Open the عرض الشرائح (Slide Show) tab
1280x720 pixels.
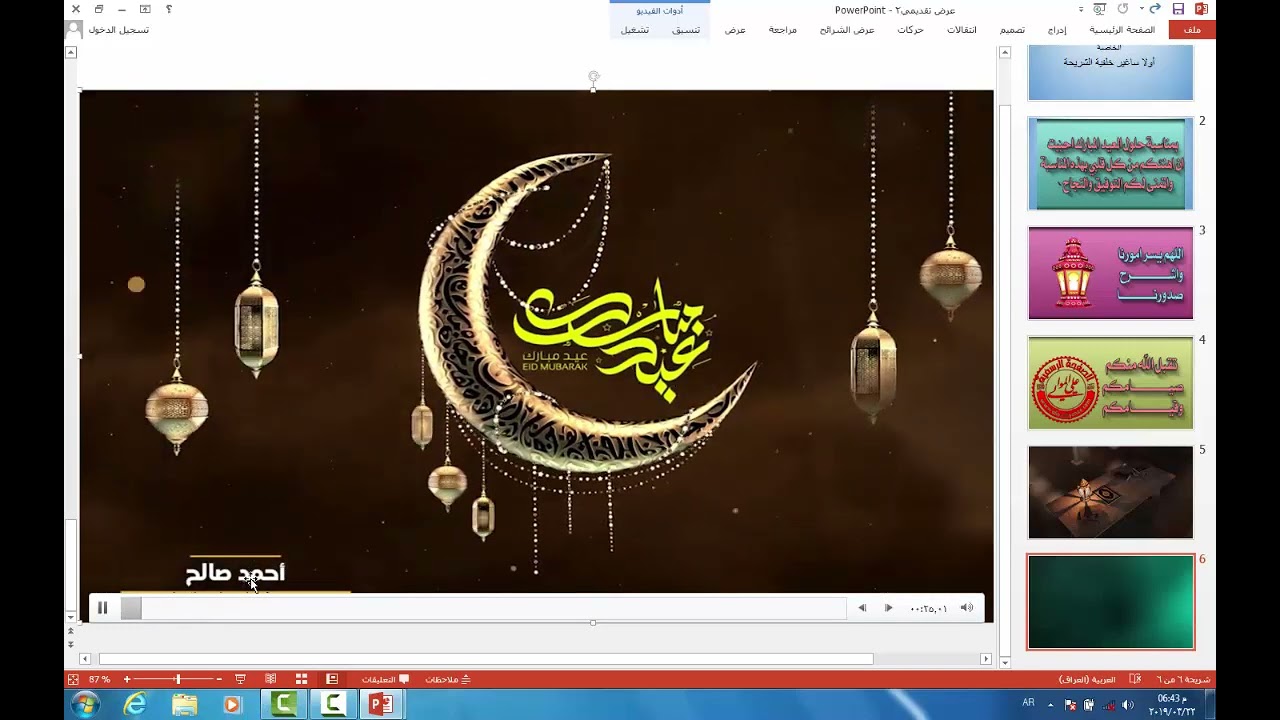coord(847,30)
